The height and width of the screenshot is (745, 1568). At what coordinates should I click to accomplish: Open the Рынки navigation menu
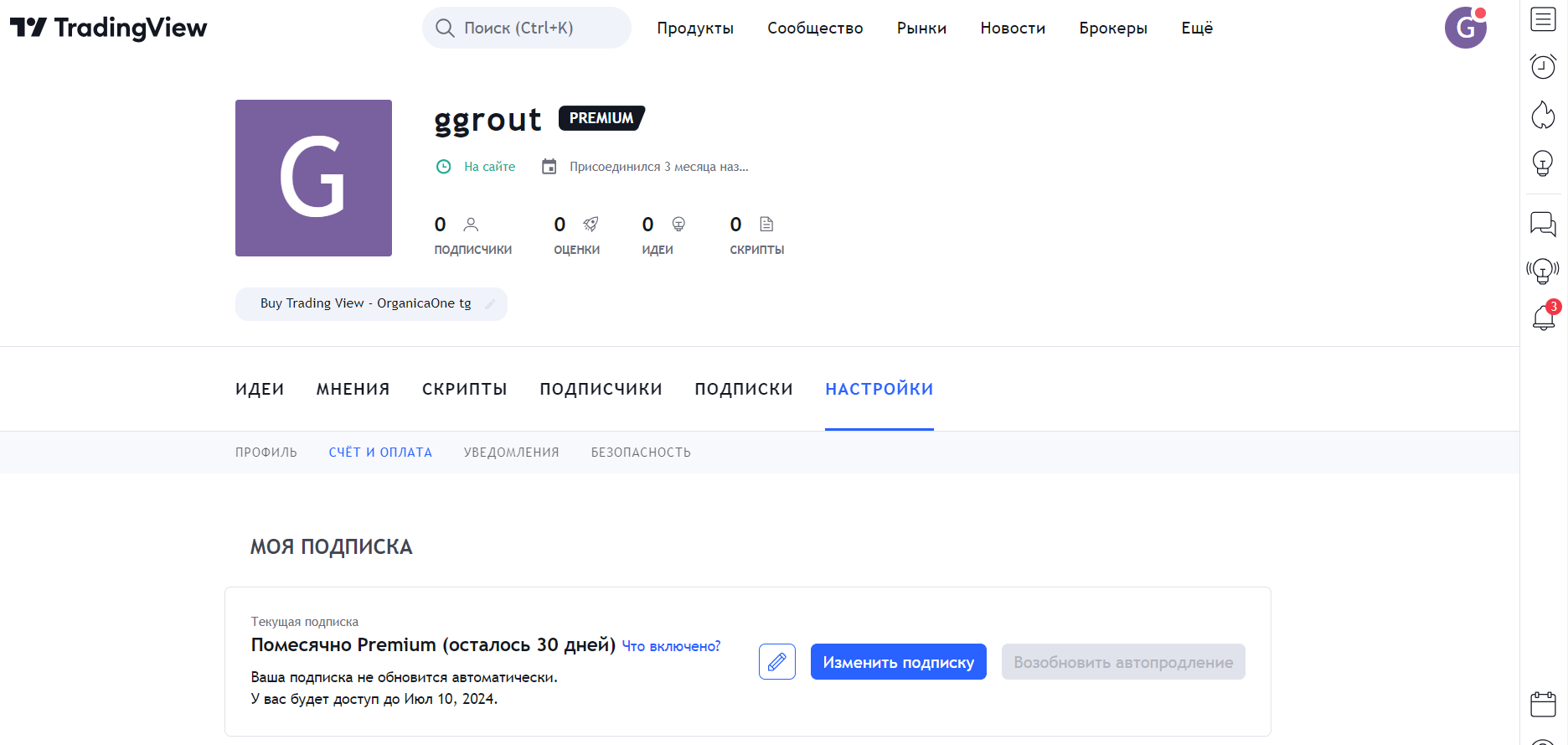click(x=921, y=28)
